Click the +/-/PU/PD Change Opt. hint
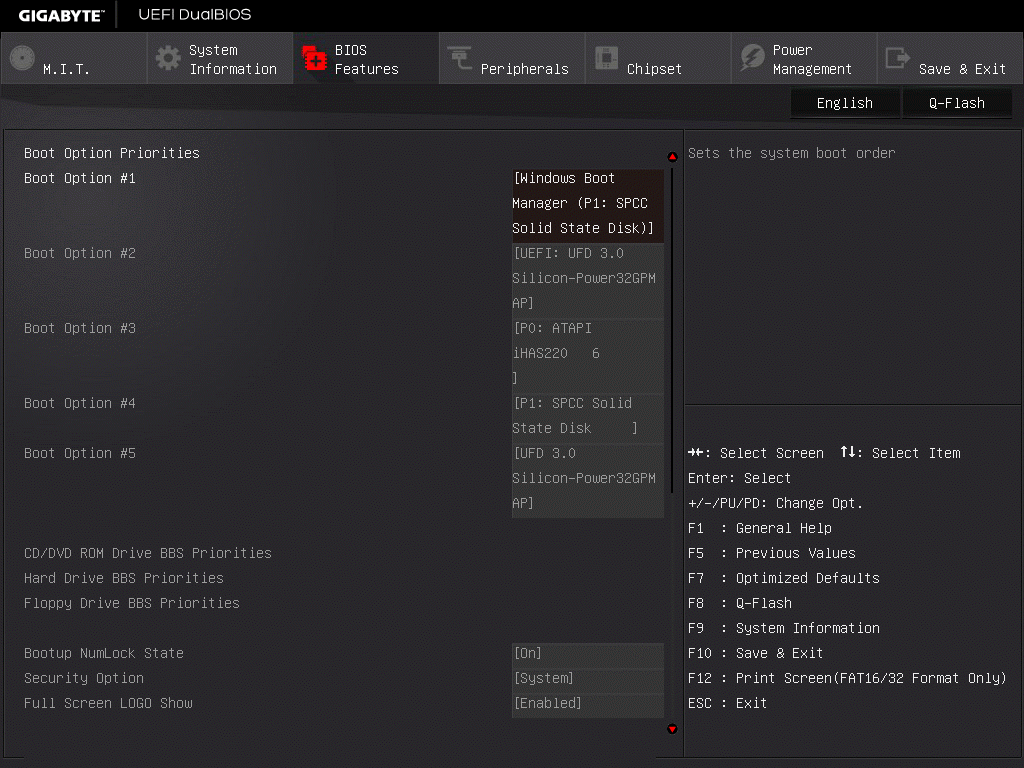The height and width of the screenshot is (768, 1024). pyautogui.click(x=775, y=504)
